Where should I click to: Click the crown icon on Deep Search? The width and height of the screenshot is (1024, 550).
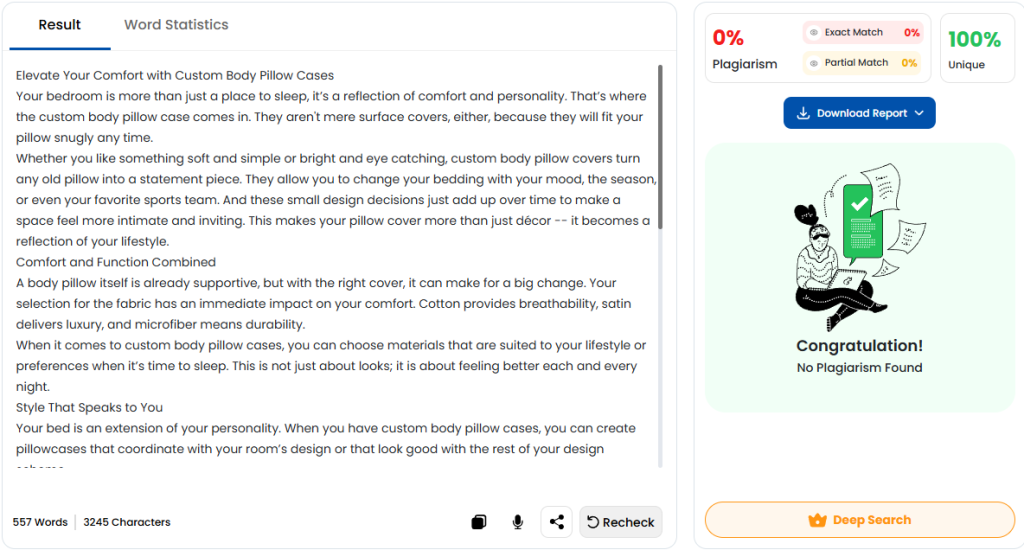point(817,521)
